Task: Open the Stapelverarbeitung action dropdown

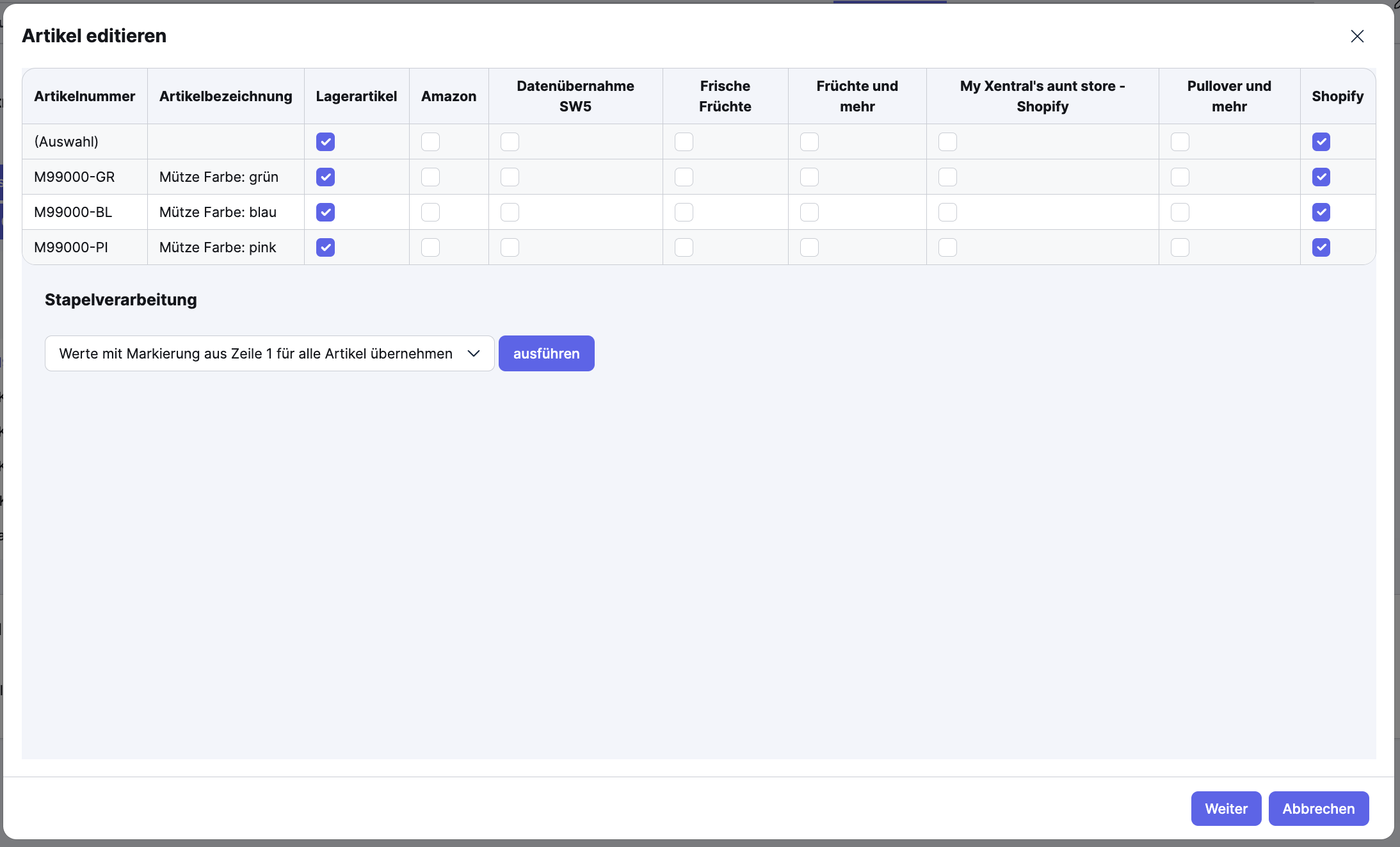Action: point(269,353)
